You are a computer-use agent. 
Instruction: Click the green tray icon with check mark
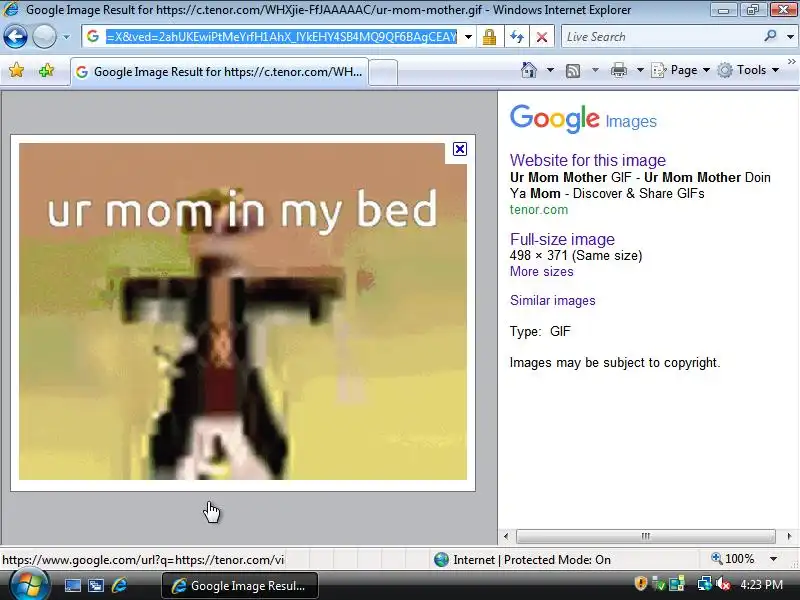point(659,584)
